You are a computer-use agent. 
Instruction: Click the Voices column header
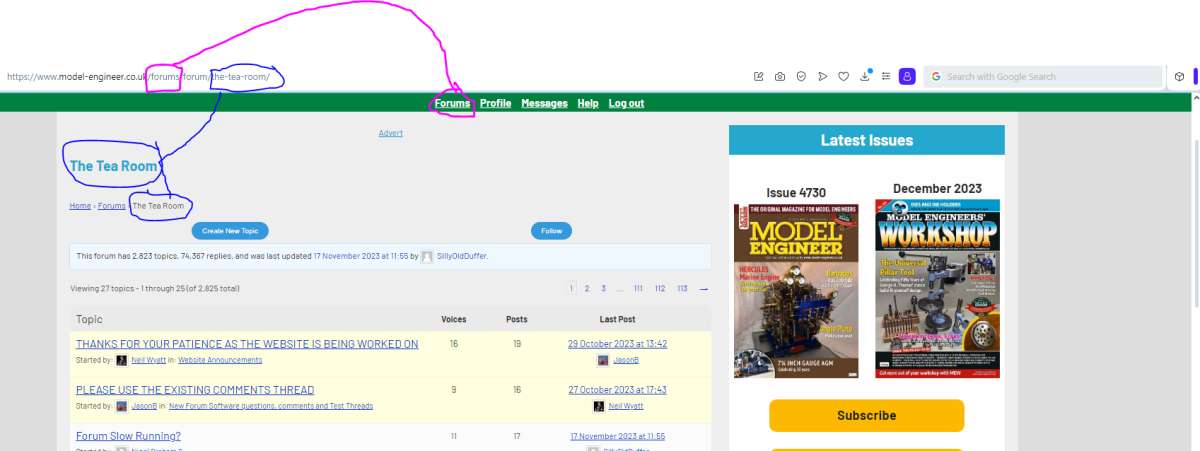pyautogui.click(x=454, y=319)
